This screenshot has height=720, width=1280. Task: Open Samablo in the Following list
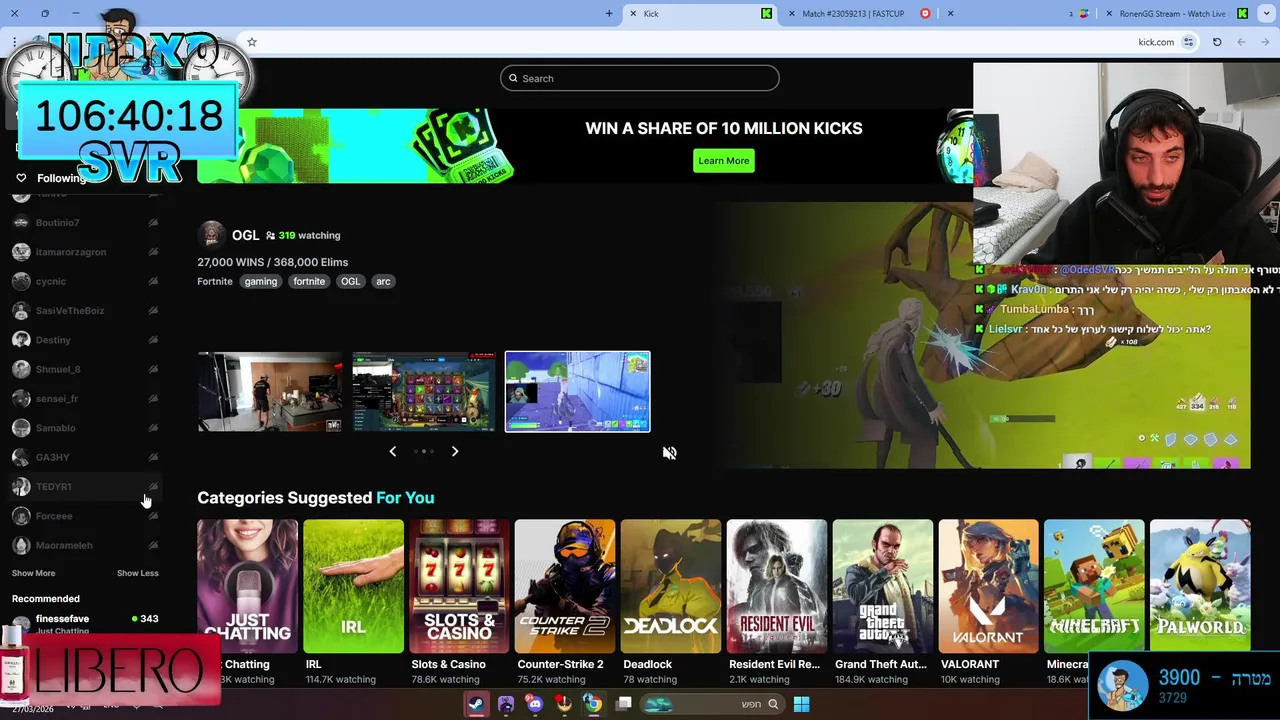pyautogui.click(x=85, y=428)
